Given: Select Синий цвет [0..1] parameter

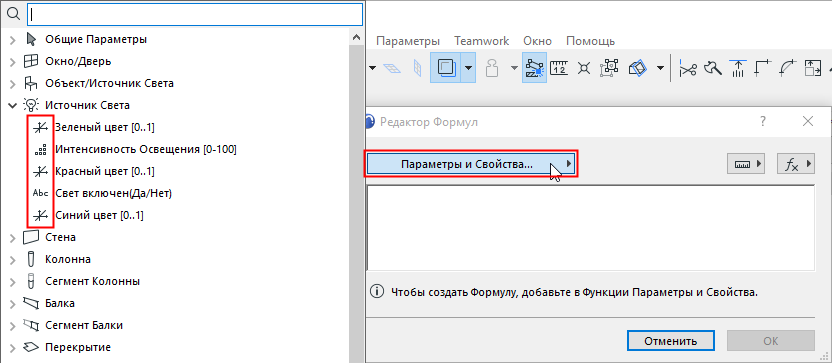Looking at the screenshot, I should (x=99, y=216).
